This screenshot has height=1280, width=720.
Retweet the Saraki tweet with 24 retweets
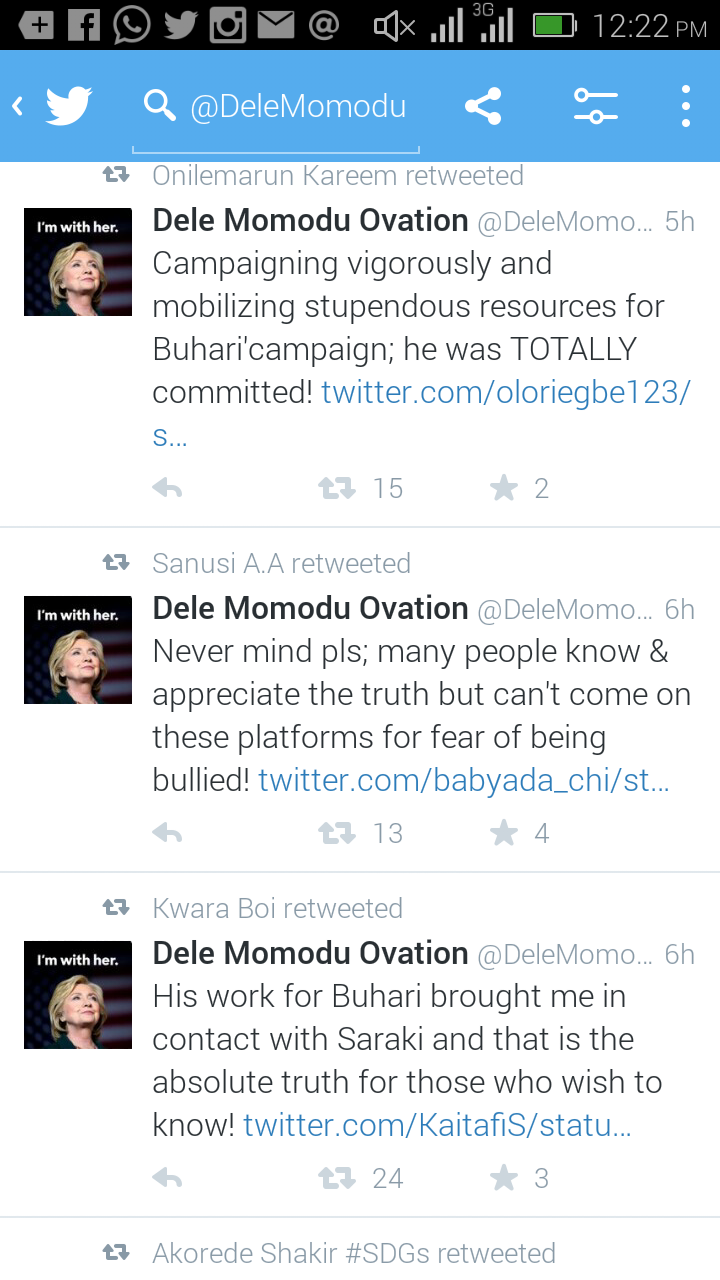(337, 1178)
